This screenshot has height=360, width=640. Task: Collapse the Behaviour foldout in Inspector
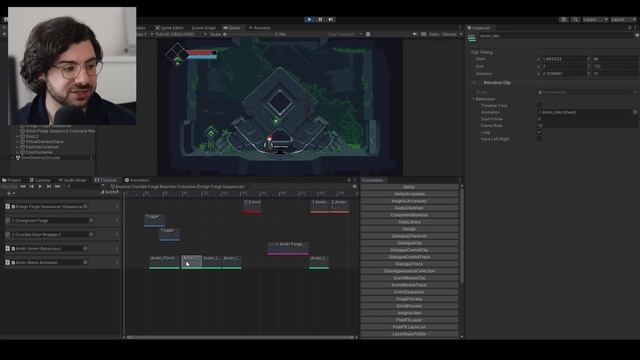[x=473, y=99]
